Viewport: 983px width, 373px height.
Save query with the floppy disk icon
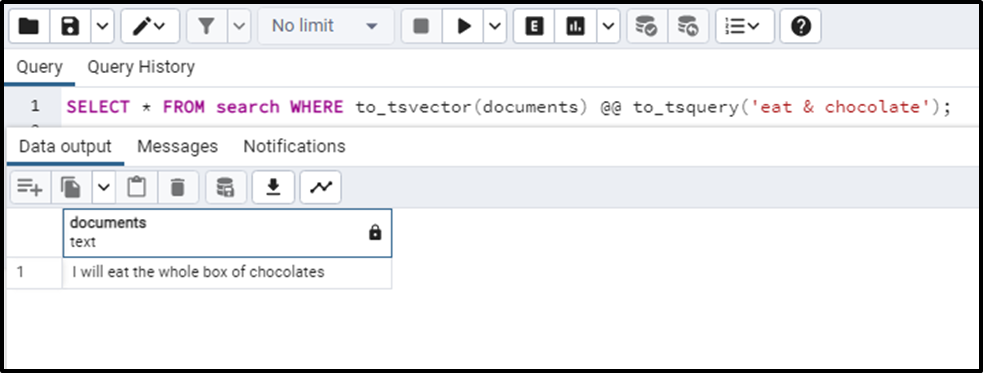[x=70, y=26]
